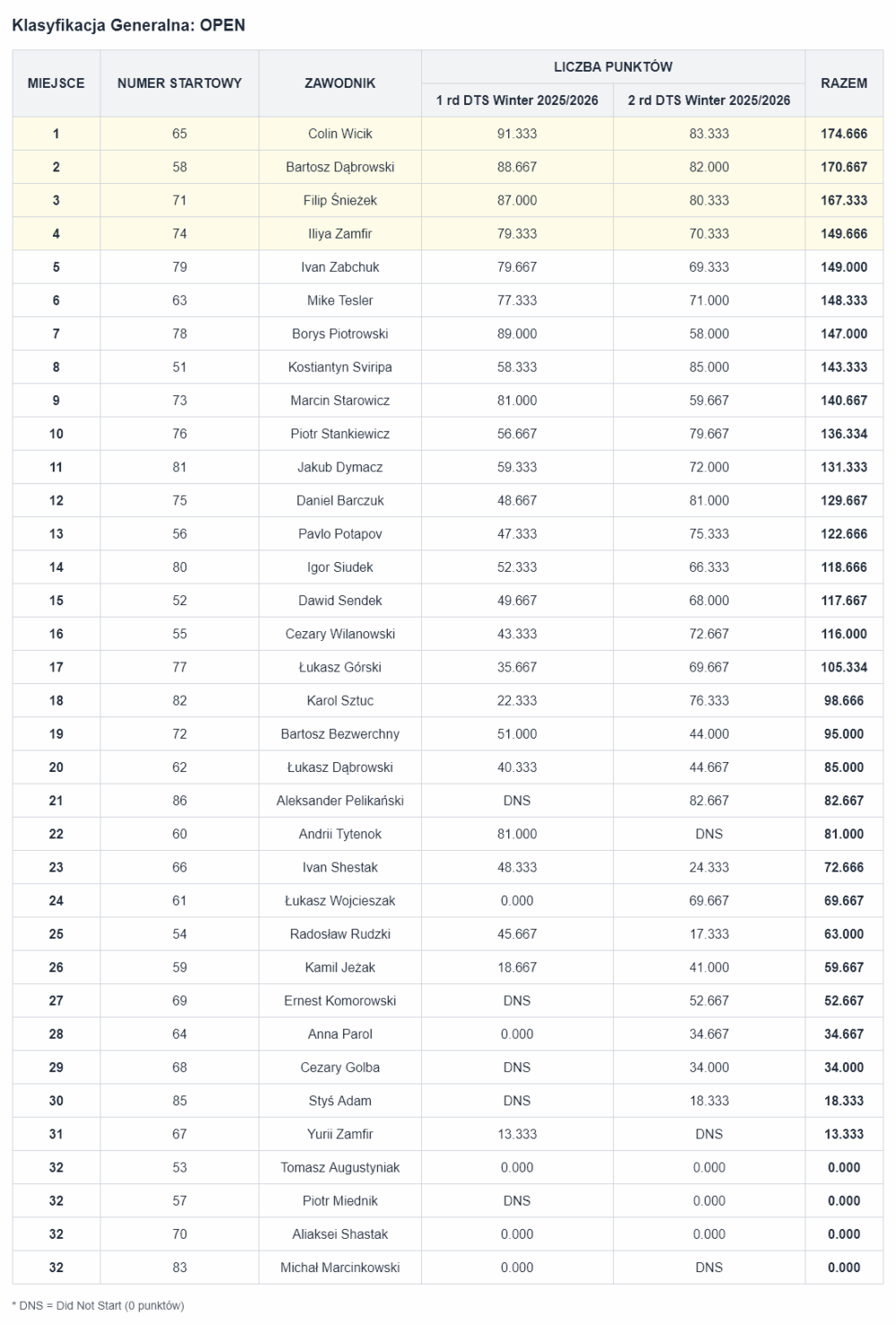896x1325 pixels.
Task: Click Karol Sztuc's total 98.666
Action: (843, 700)
